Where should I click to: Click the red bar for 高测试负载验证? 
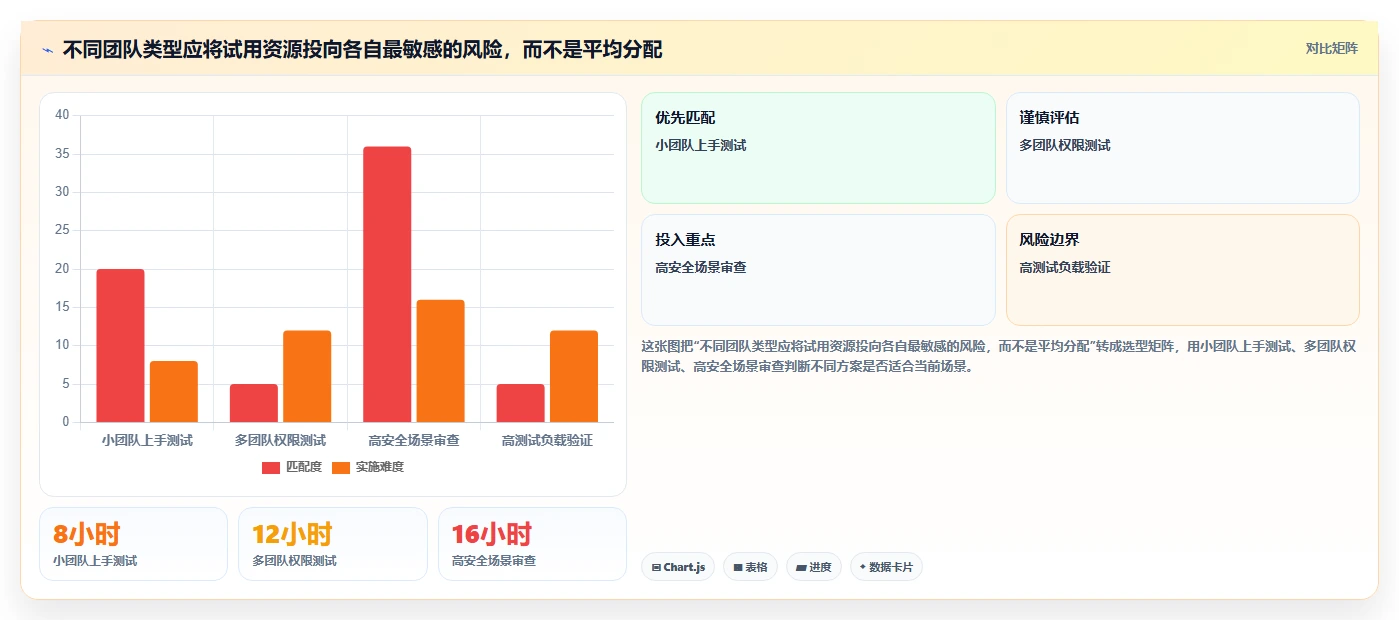521,403
